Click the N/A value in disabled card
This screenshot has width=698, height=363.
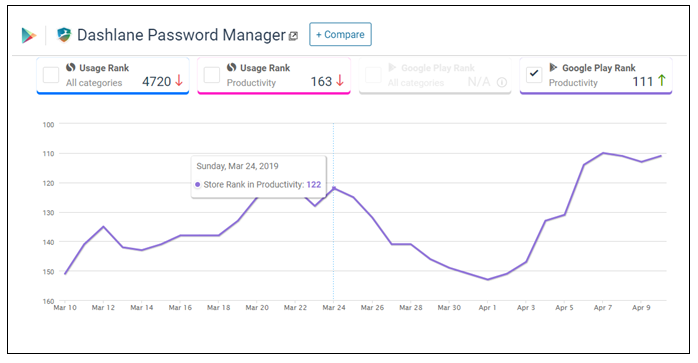[479, 82]
